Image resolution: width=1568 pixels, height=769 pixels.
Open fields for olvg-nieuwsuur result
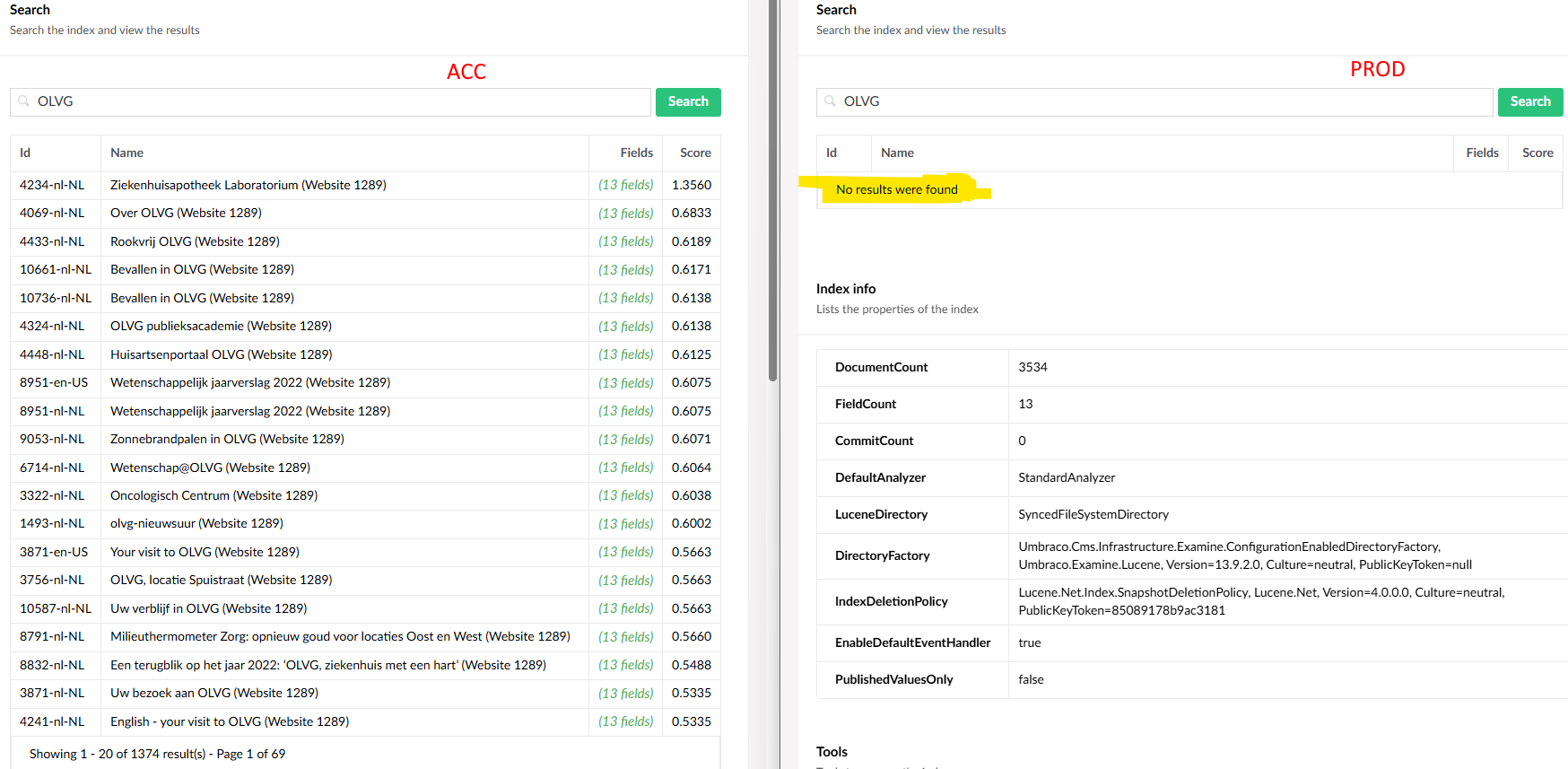pyautogui.click(x=625, y=524)
